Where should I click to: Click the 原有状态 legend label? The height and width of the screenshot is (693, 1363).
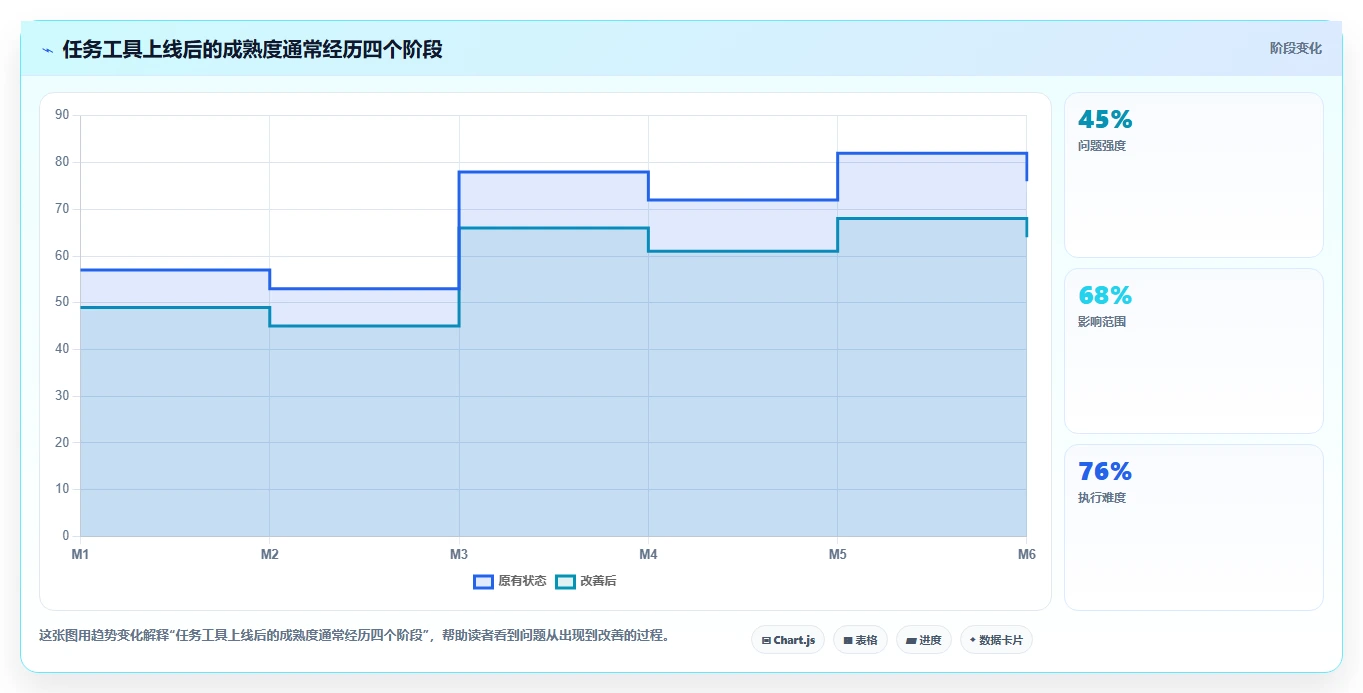pos(522,581)
